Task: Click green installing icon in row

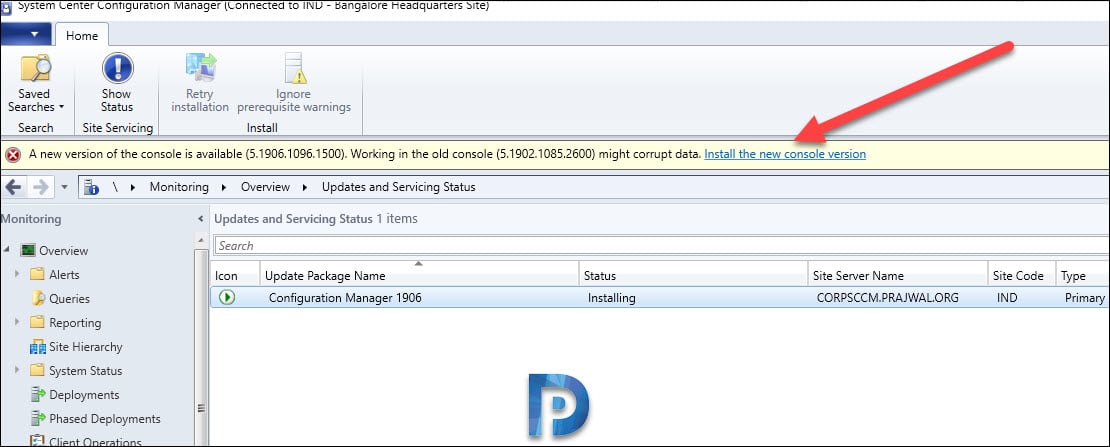Action: coord(227,298)
